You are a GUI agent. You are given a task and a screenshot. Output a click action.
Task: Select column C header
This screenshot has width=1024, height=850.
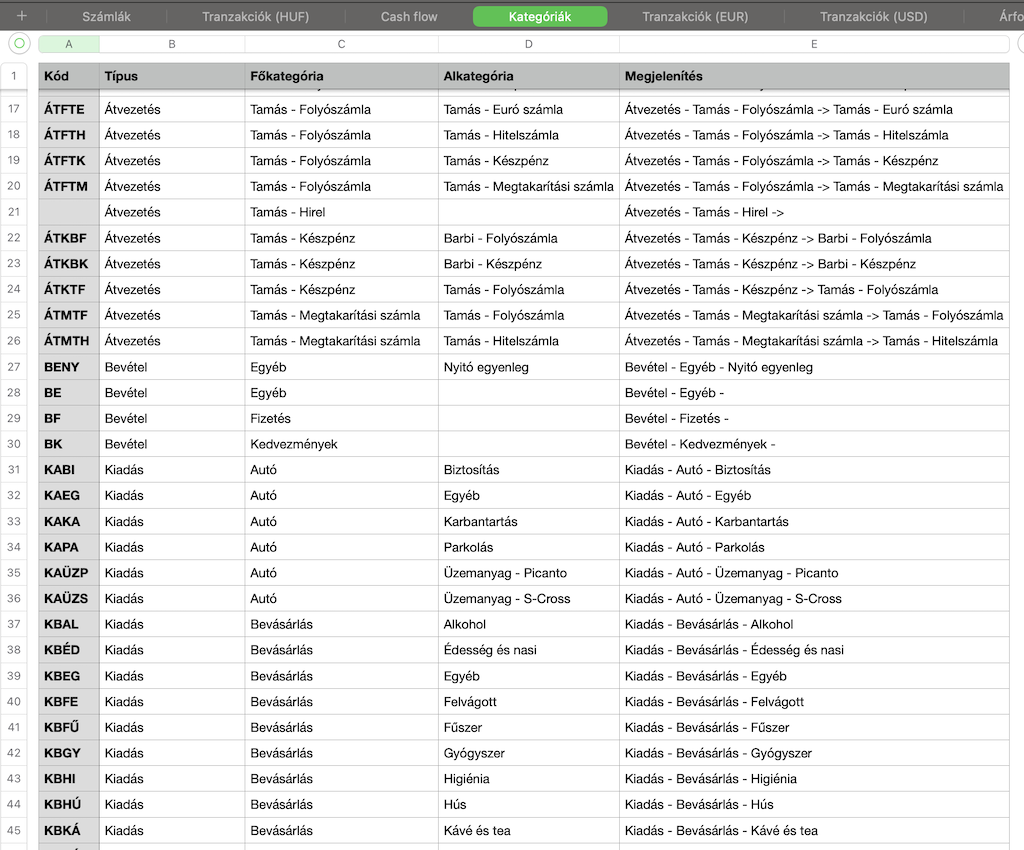click(341, 44)
